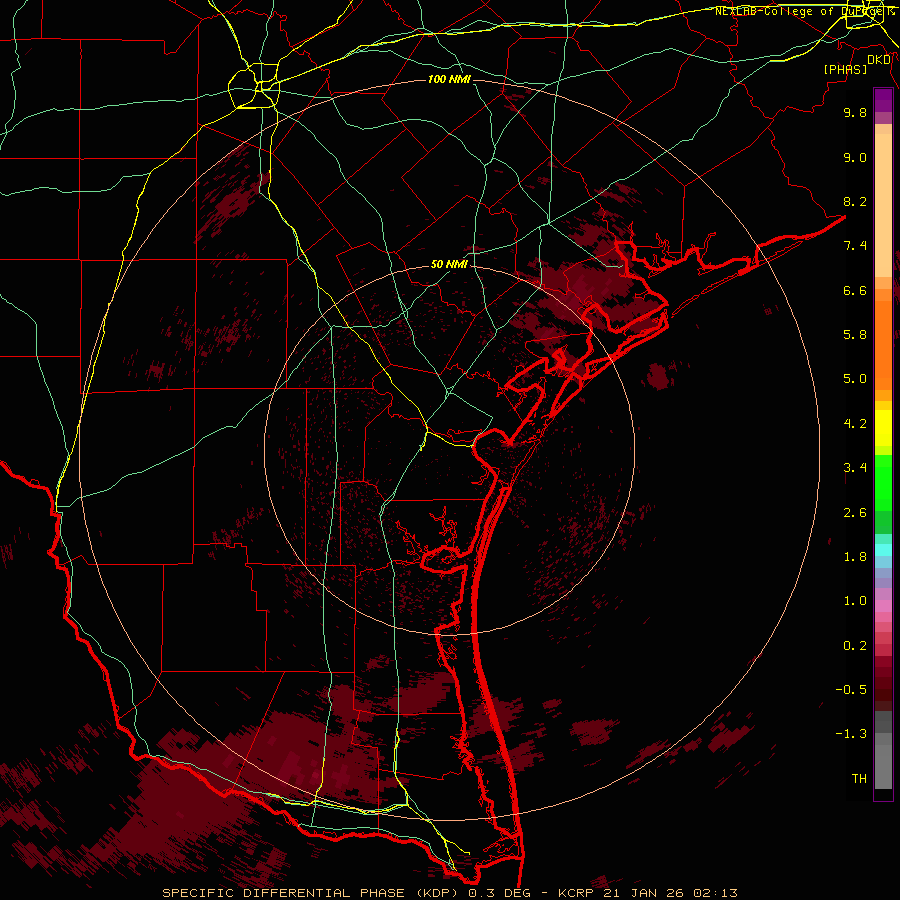Click the 5.0 value on the color scale

[855, 379]
